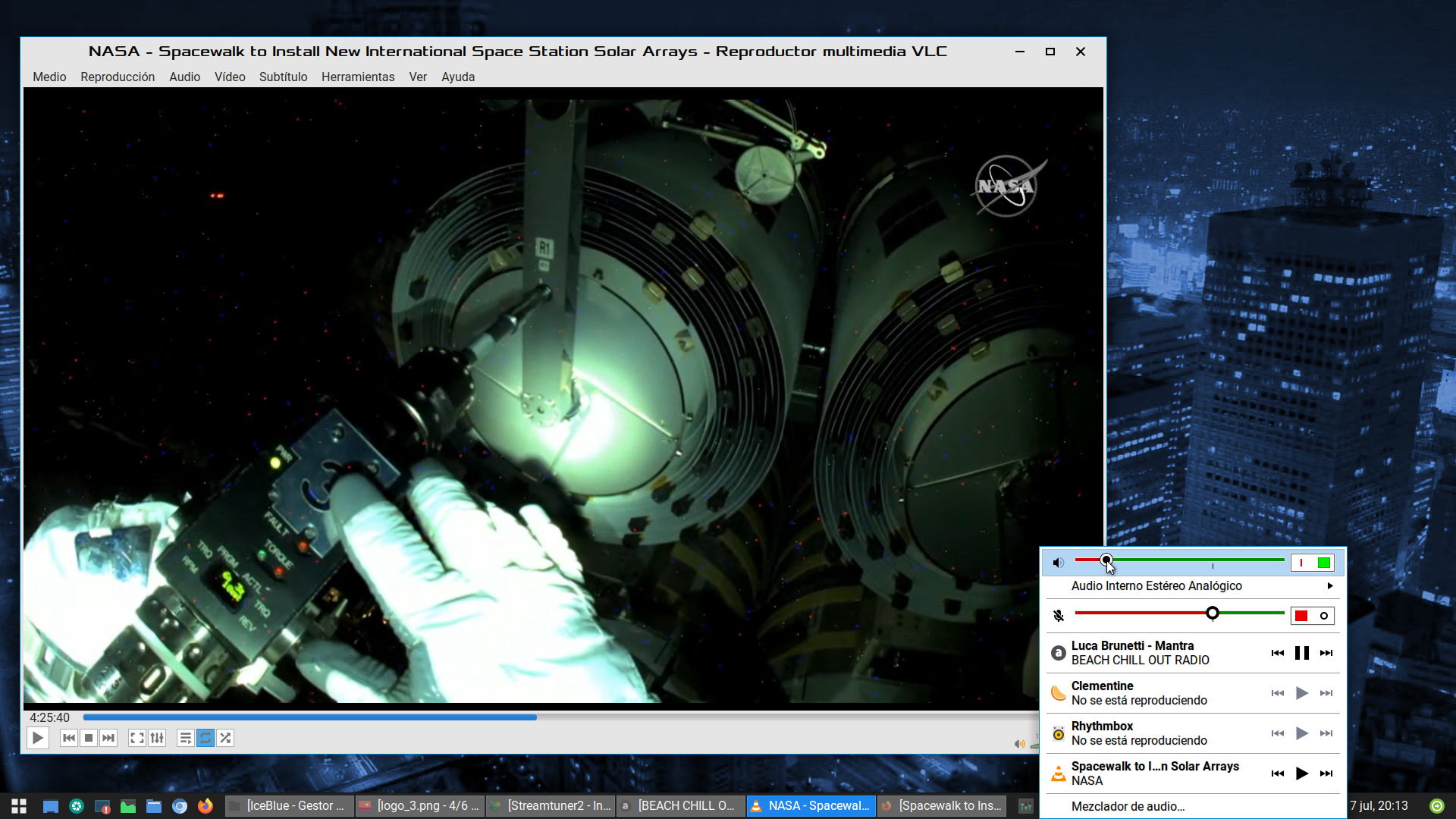The width and height of the screenshot is (1456, 819).
Task: Switch to IceBlue - Gestor window
Action: pos(289,806)
